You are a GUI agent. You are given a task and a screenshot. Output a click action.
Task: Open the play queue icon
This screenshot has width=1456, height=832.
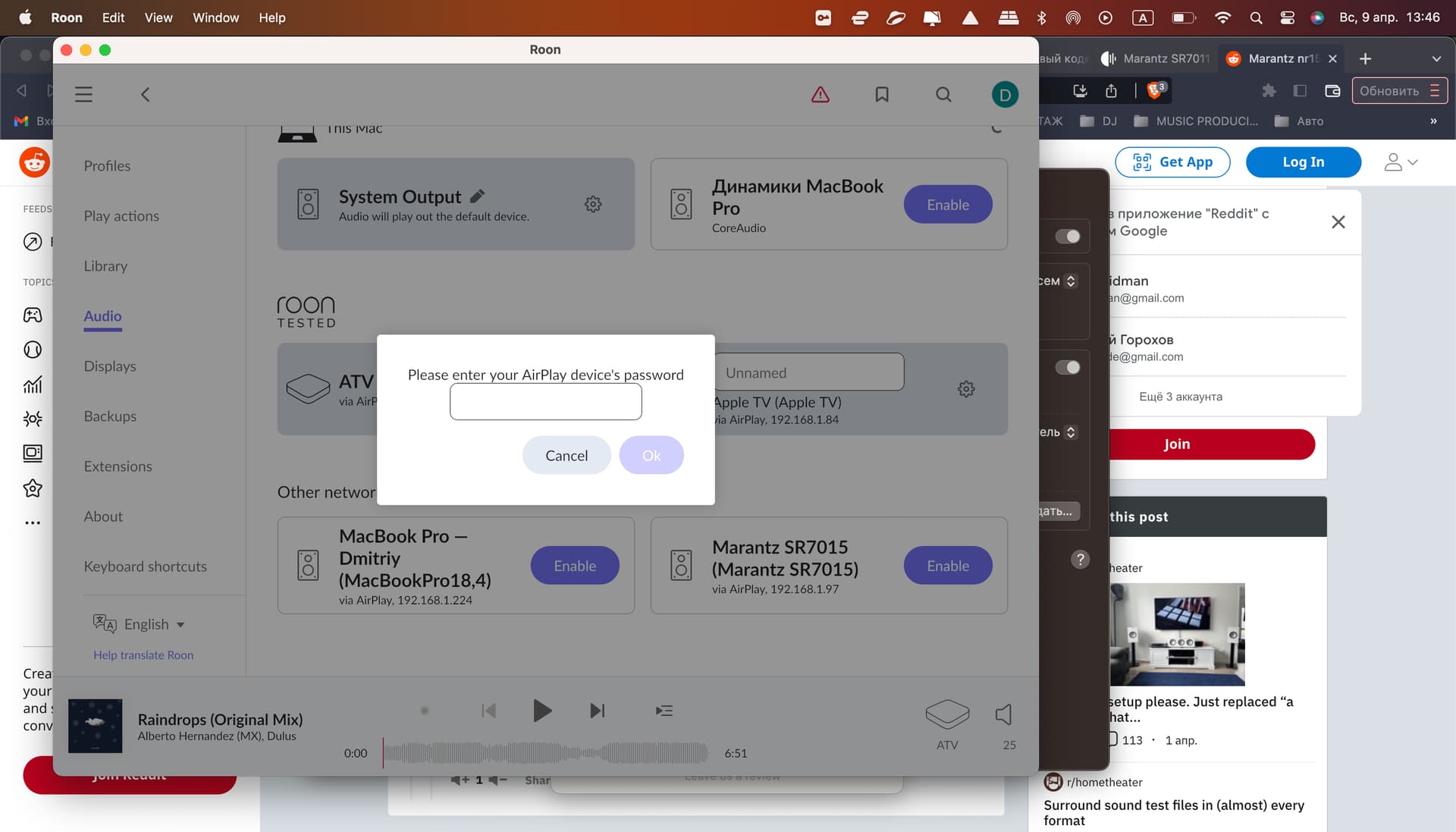click(664, 711)
